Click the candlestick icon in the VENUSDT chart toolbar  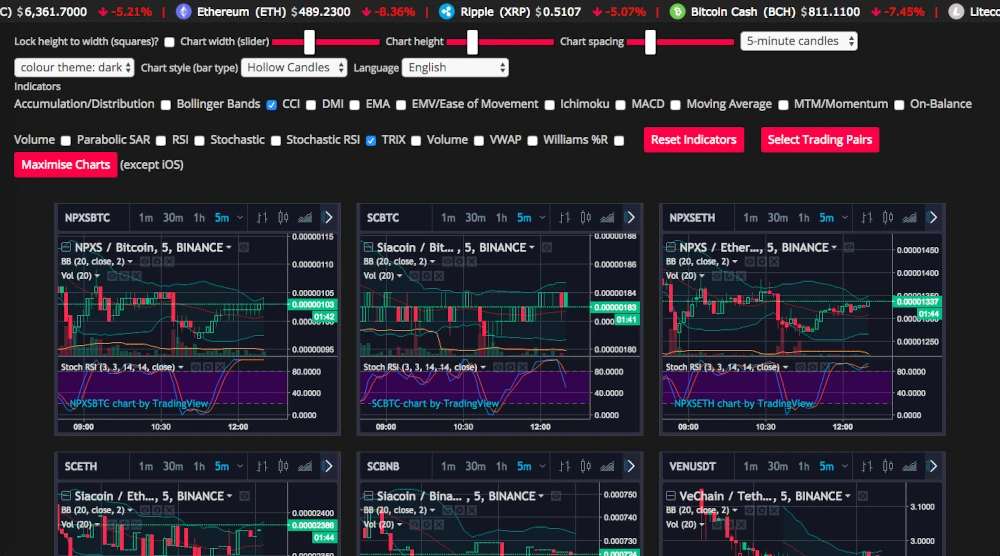tap(888, 467)
